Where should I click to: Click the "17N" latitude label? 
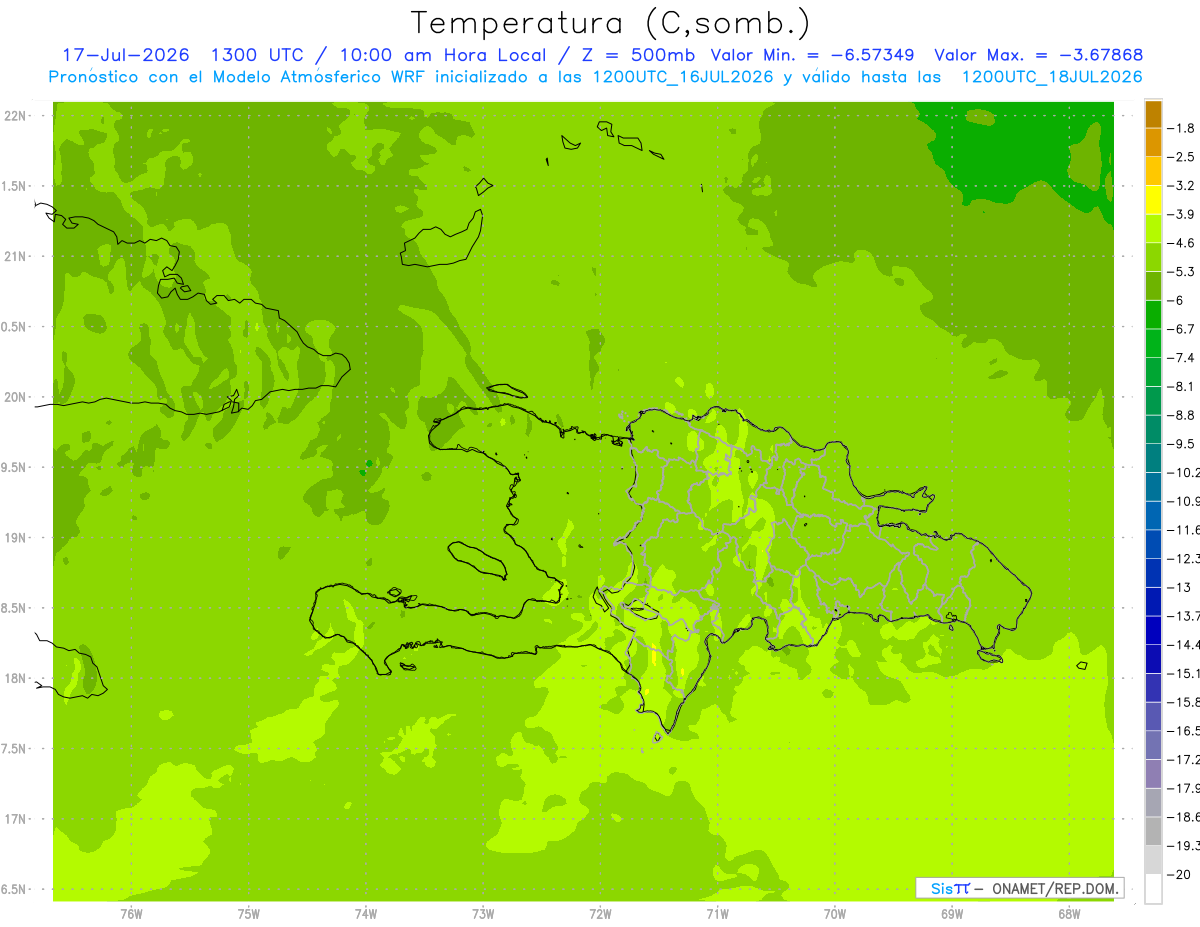coord(16,819)
